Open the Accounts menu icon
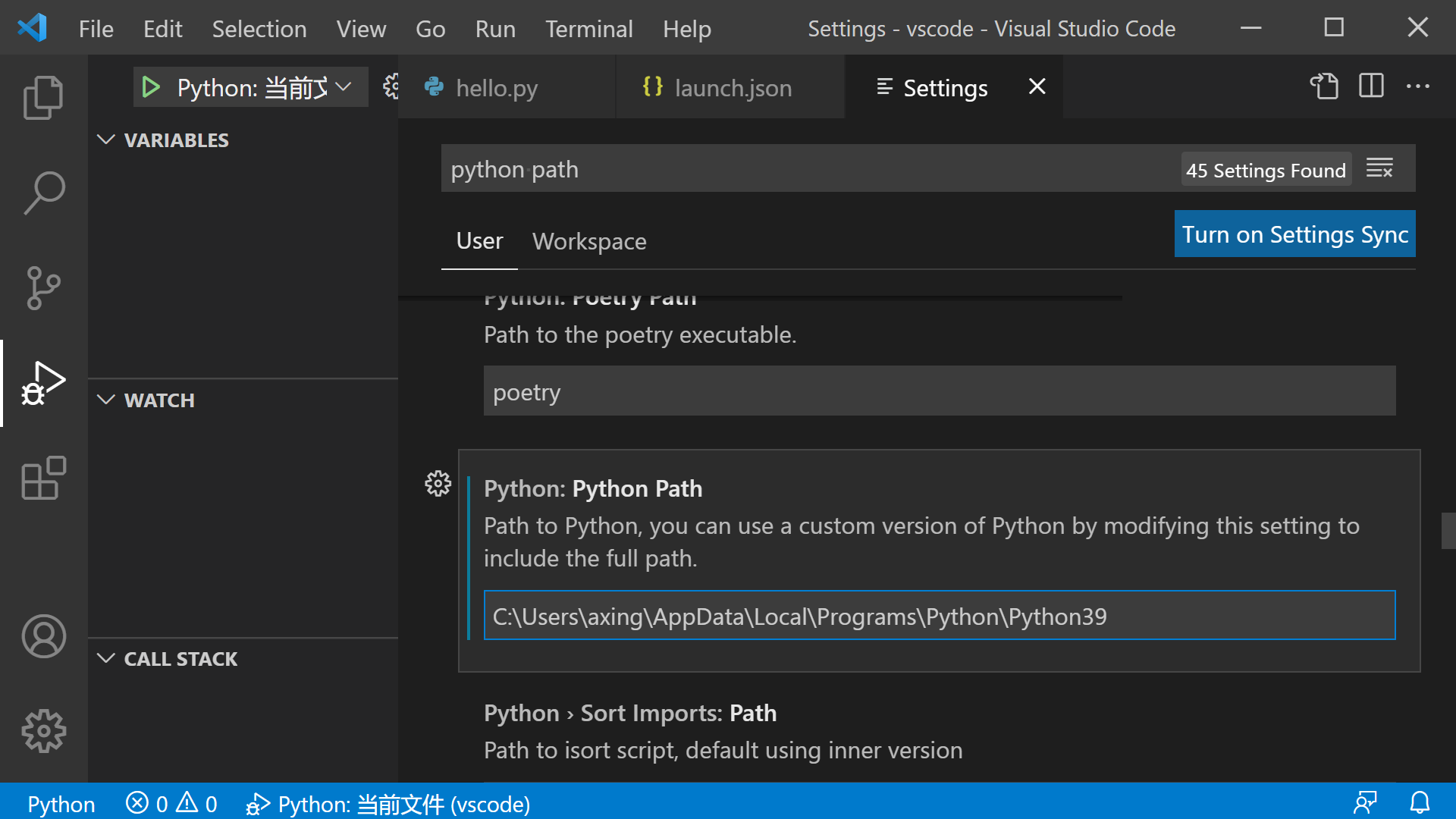1456x819 pixels. tap(43, 636)
